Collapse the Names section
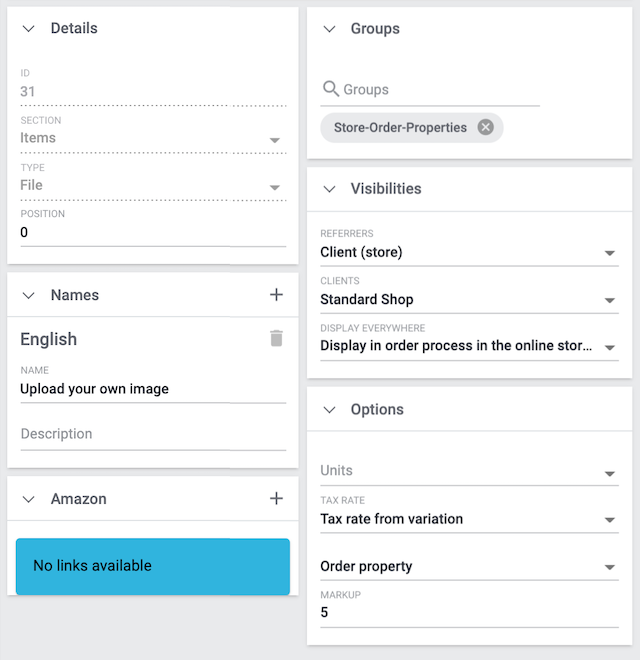The width and height of the screenshot is (640, 660). click(x=29, y=295)
